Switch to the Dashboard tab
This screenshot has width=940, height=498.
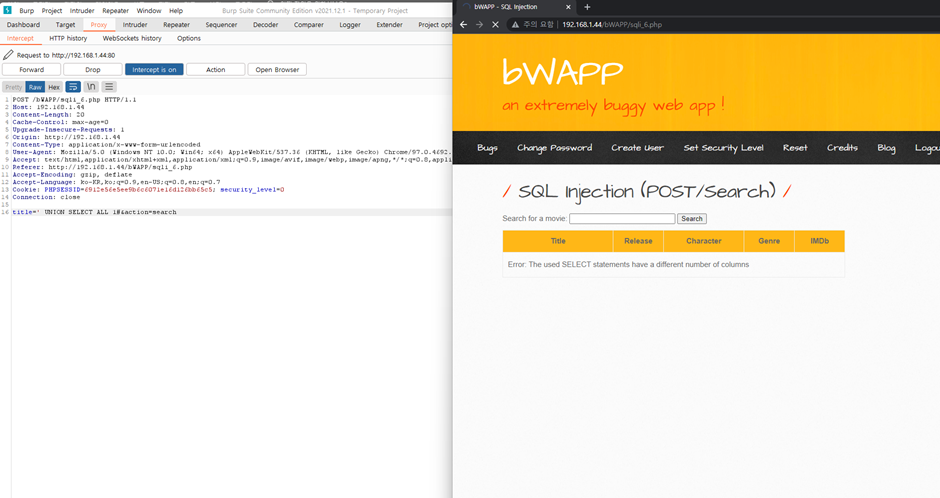23,25
